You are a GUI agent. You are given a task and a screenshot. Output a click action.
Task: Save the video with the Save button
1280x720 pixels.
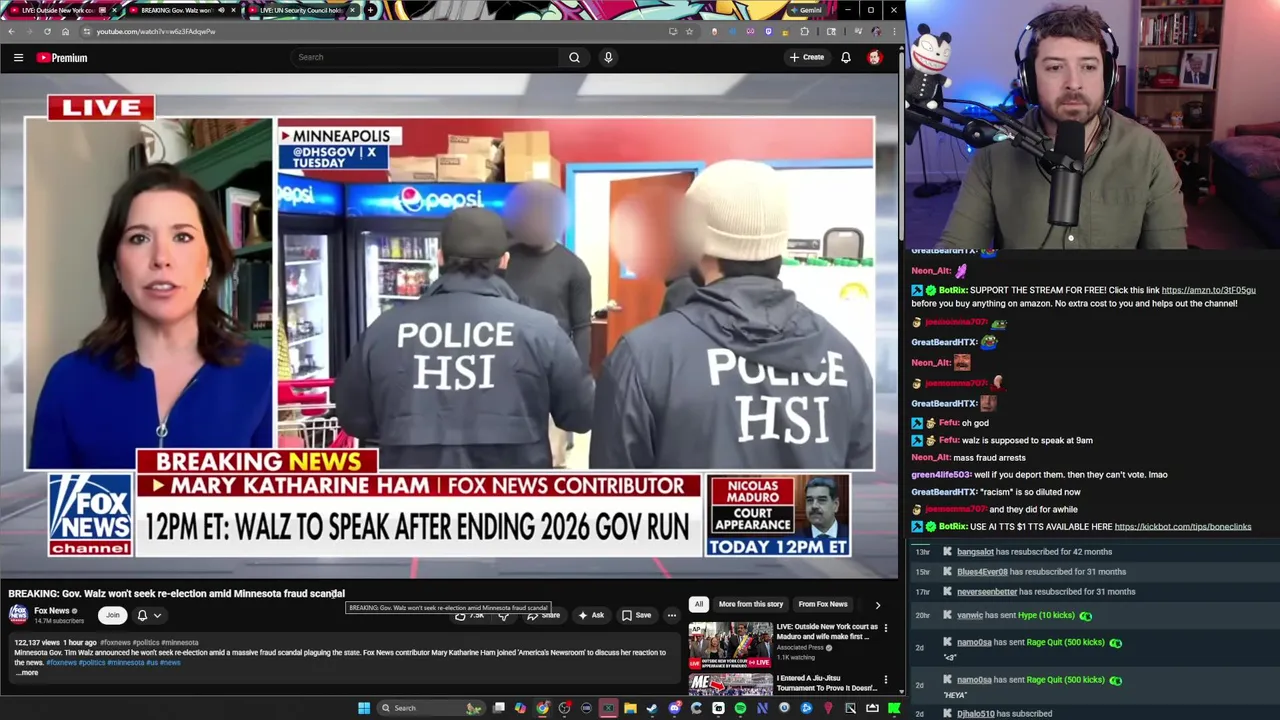[x=636, y=615]
